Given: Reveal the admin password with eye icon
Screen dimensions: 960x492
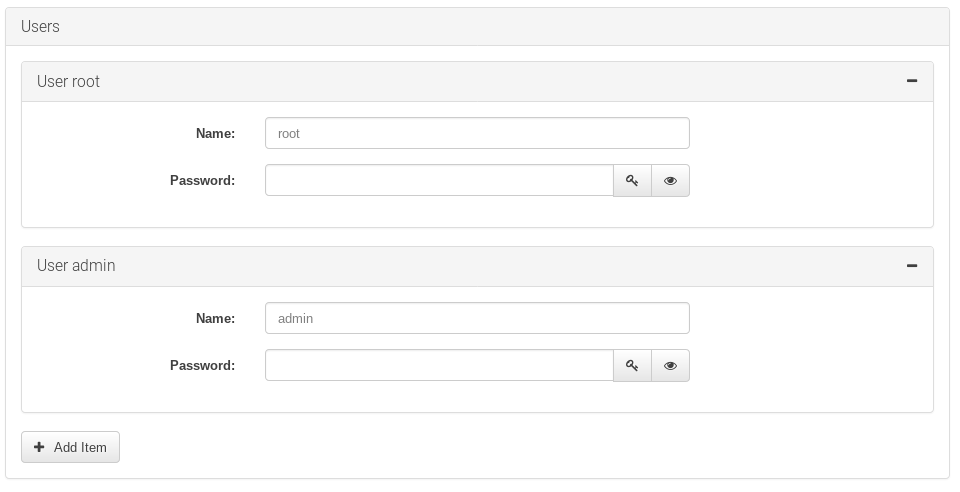Looking at the screenshot, I should tap(670, 366).
